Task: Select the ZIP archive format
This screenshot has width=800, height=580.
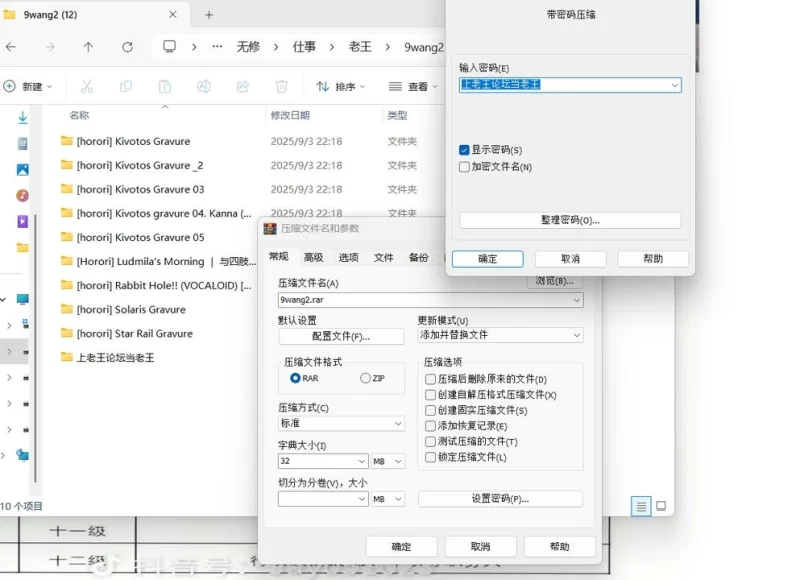Action: (x=365, y=378)
